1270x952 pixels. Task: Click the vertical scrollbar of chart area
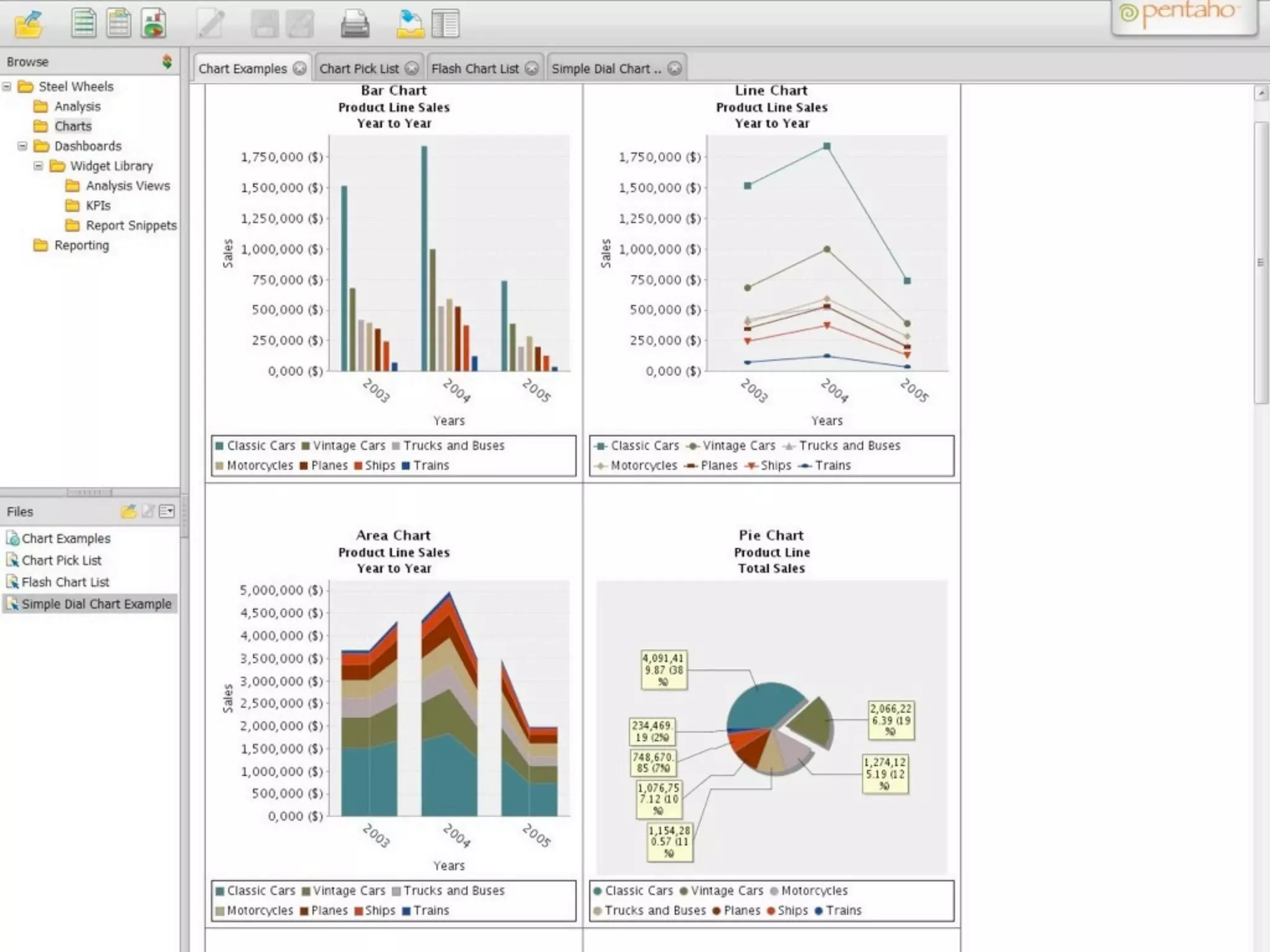point(1261,262)
